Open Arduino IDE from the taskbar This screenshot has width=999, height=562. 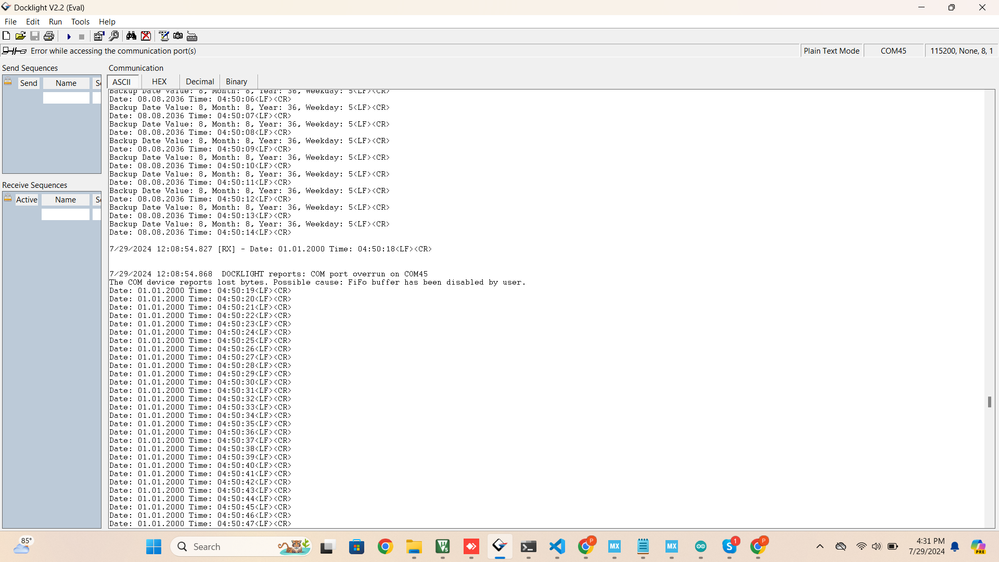pos(701,547)
